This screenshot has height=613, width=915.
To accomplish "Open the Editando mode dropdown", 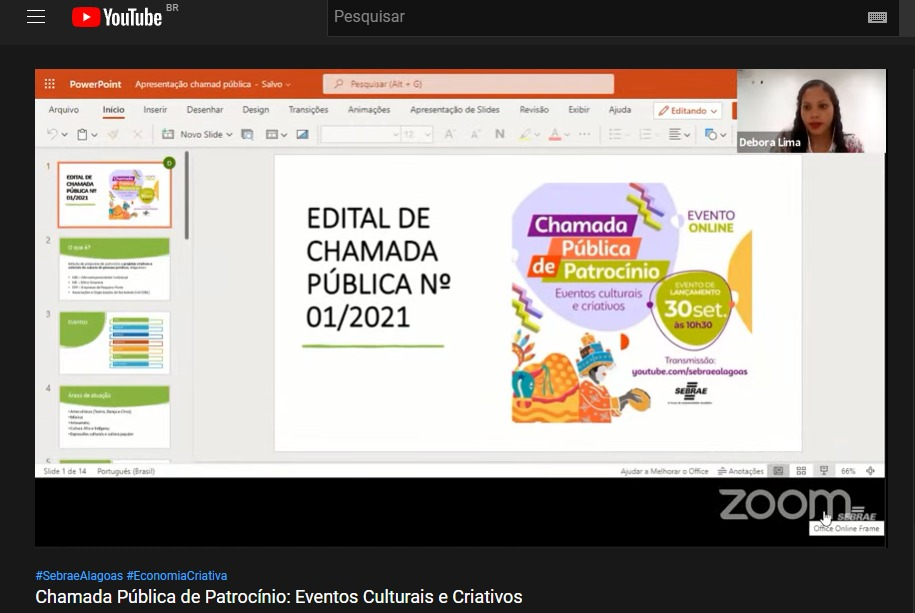I will [x=688, y=111].
